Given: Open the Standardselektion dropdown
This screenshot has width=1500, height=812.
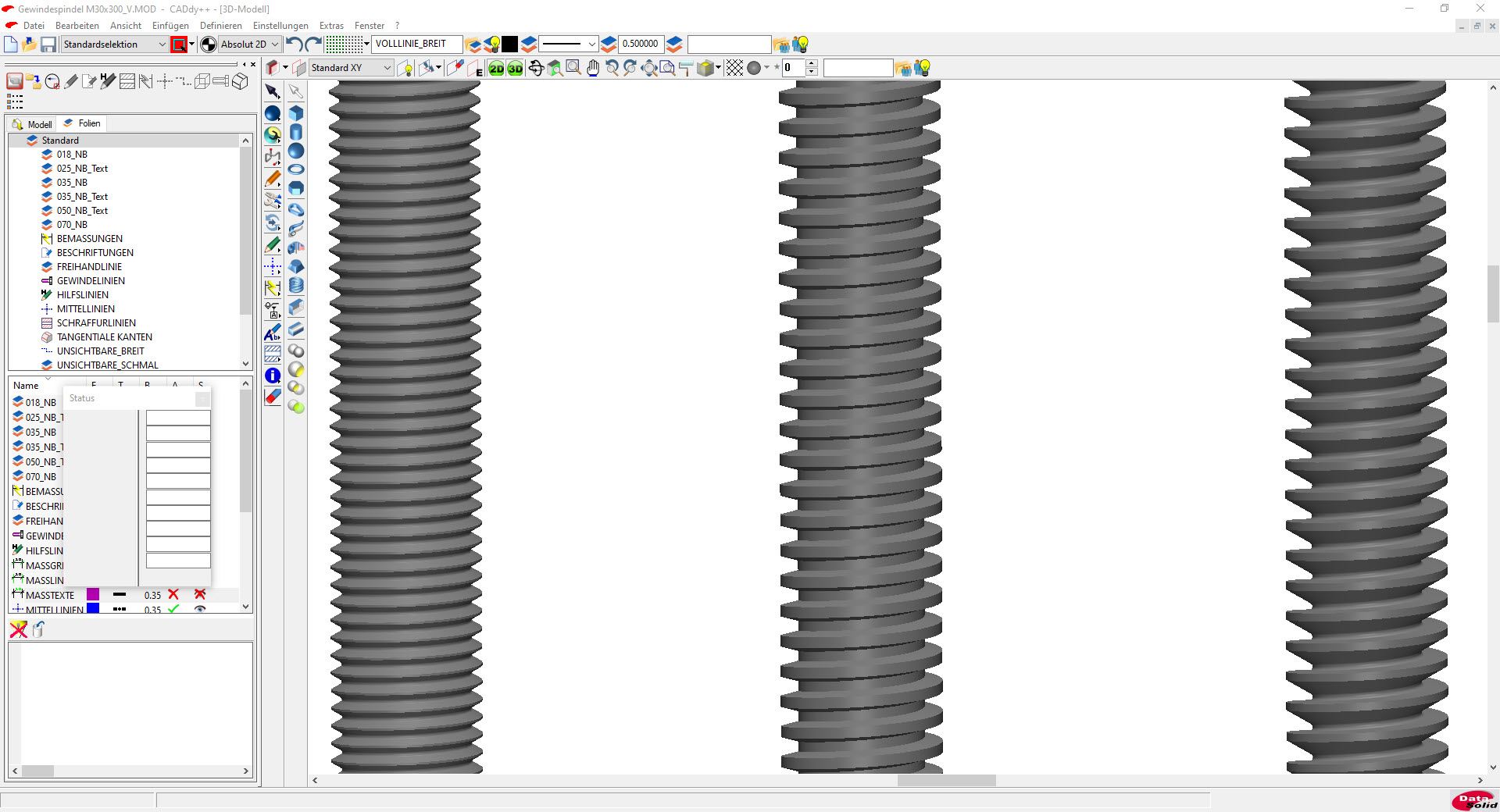Looking at the screenshot, I should [x=114, y=45].
